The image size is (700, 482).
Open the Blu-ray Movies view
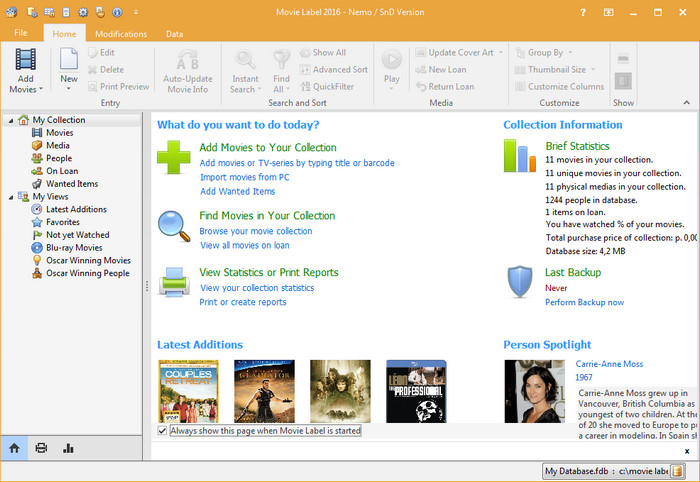point(74,248)
